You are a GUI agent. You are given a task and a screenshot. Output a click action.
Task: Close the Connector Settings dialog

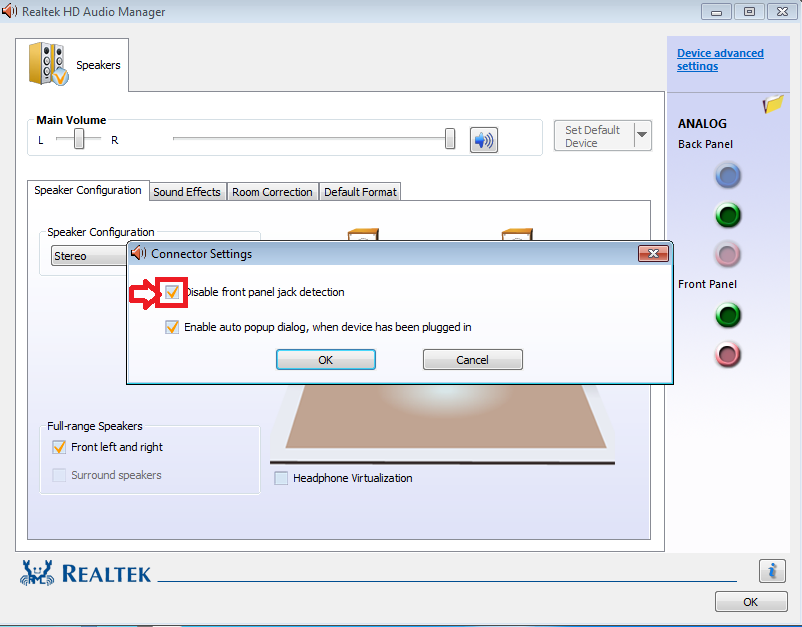point(653,253)
